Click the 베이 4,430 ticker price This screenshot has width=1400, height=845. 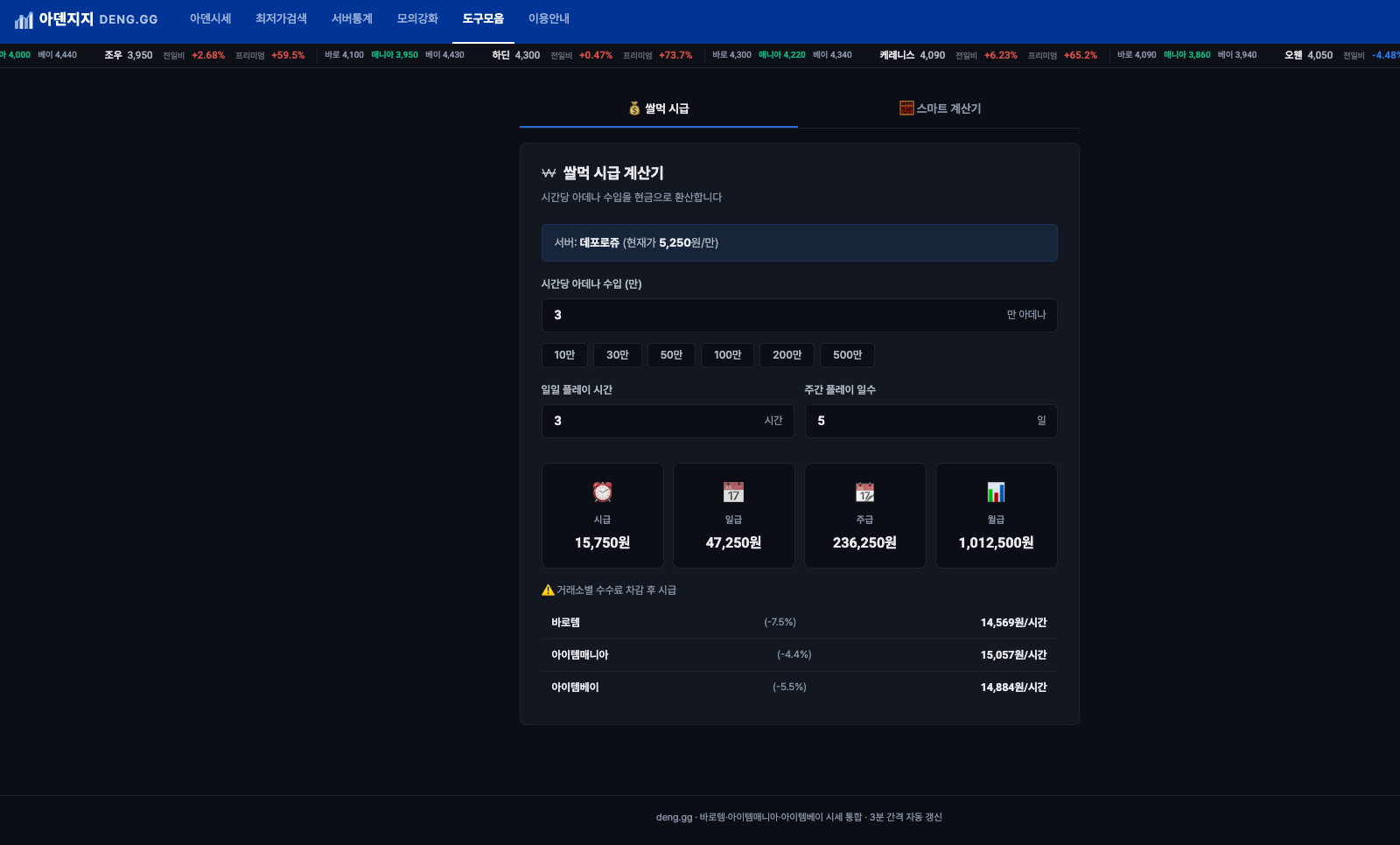pyautogui.click(x=444, y=55)
